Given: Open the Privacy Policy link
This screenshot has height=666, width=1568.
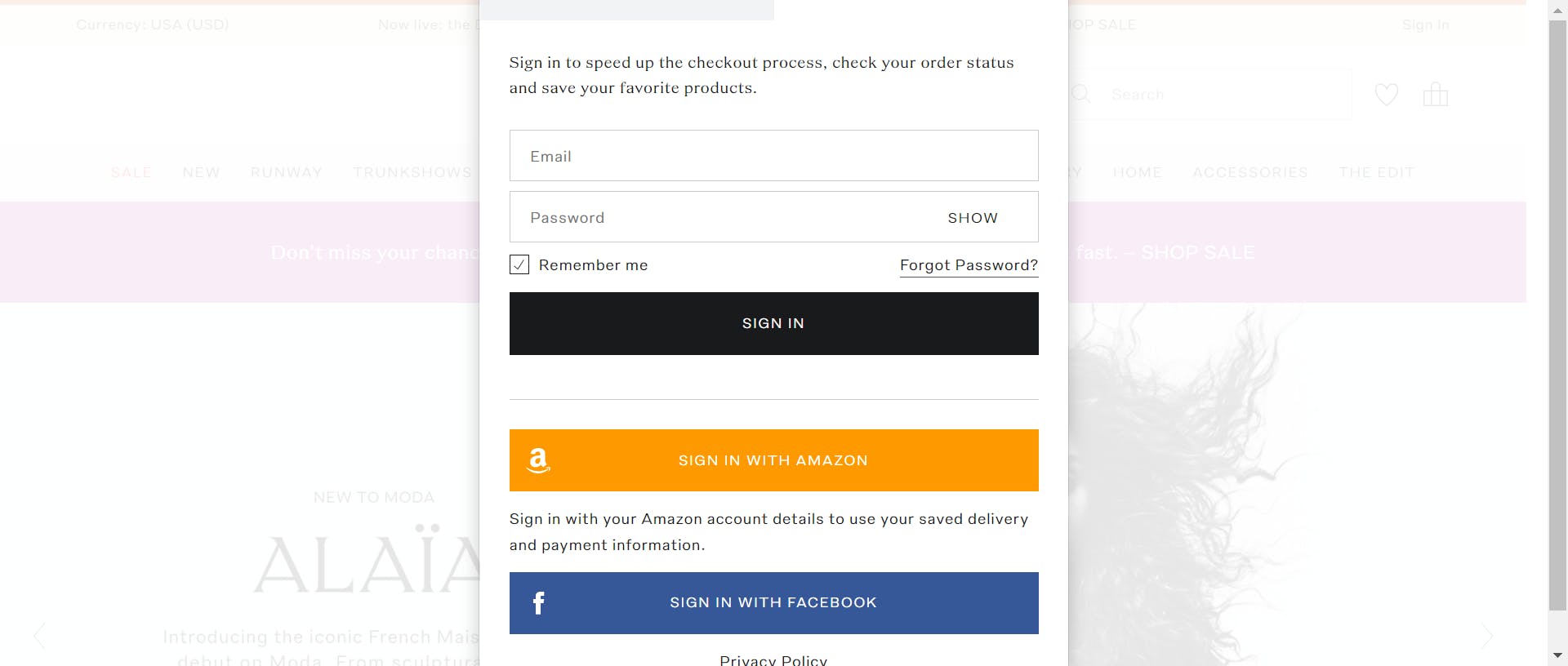Looking at the screenshot, I should (773, 659).
